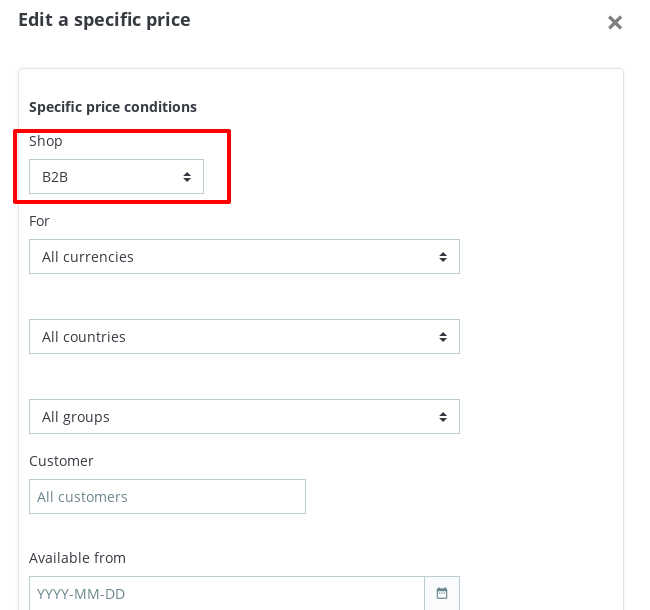This screenshot has width=650, height=610.
Task: Click the Available from date field
Action: [226, 593]
